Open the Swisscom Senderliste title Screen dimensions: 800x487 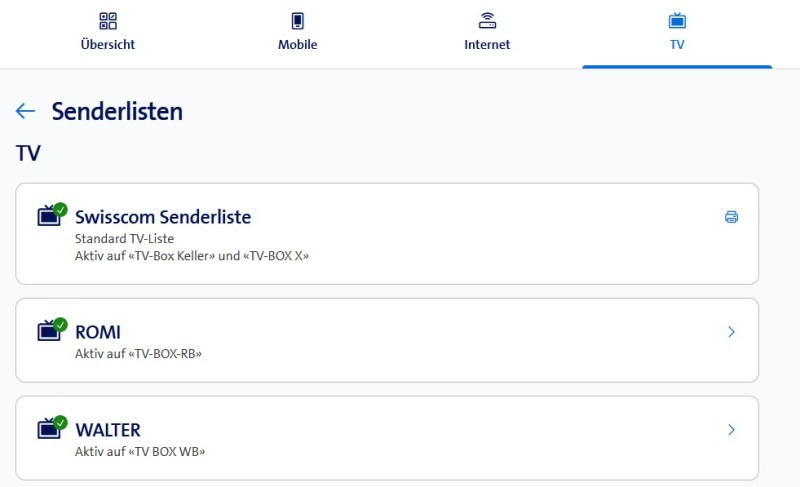[163, 217]
